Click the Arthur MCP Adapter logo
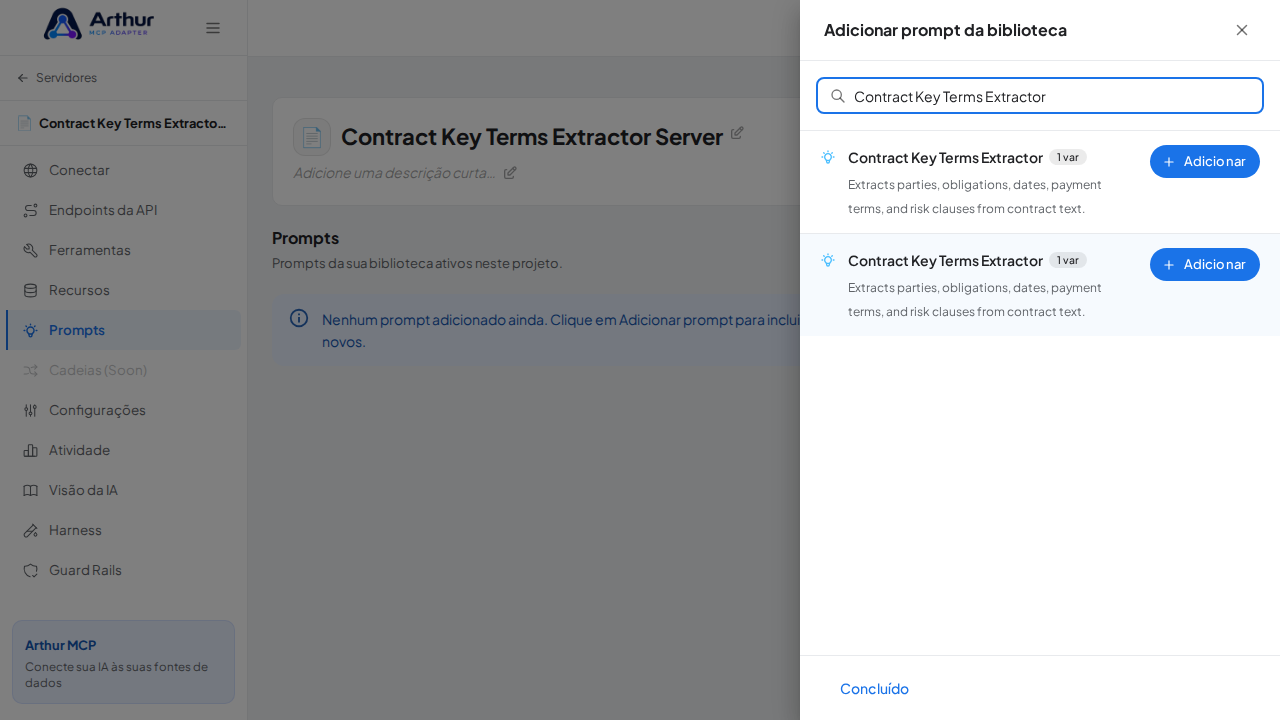 (x=98, y=24)
